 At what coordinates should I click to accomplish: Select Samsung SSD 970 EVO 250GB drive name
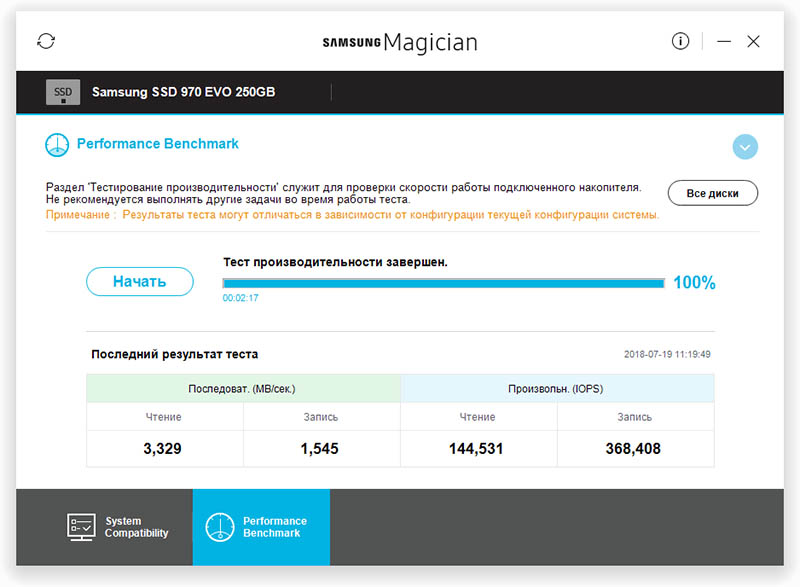(184, 92)
